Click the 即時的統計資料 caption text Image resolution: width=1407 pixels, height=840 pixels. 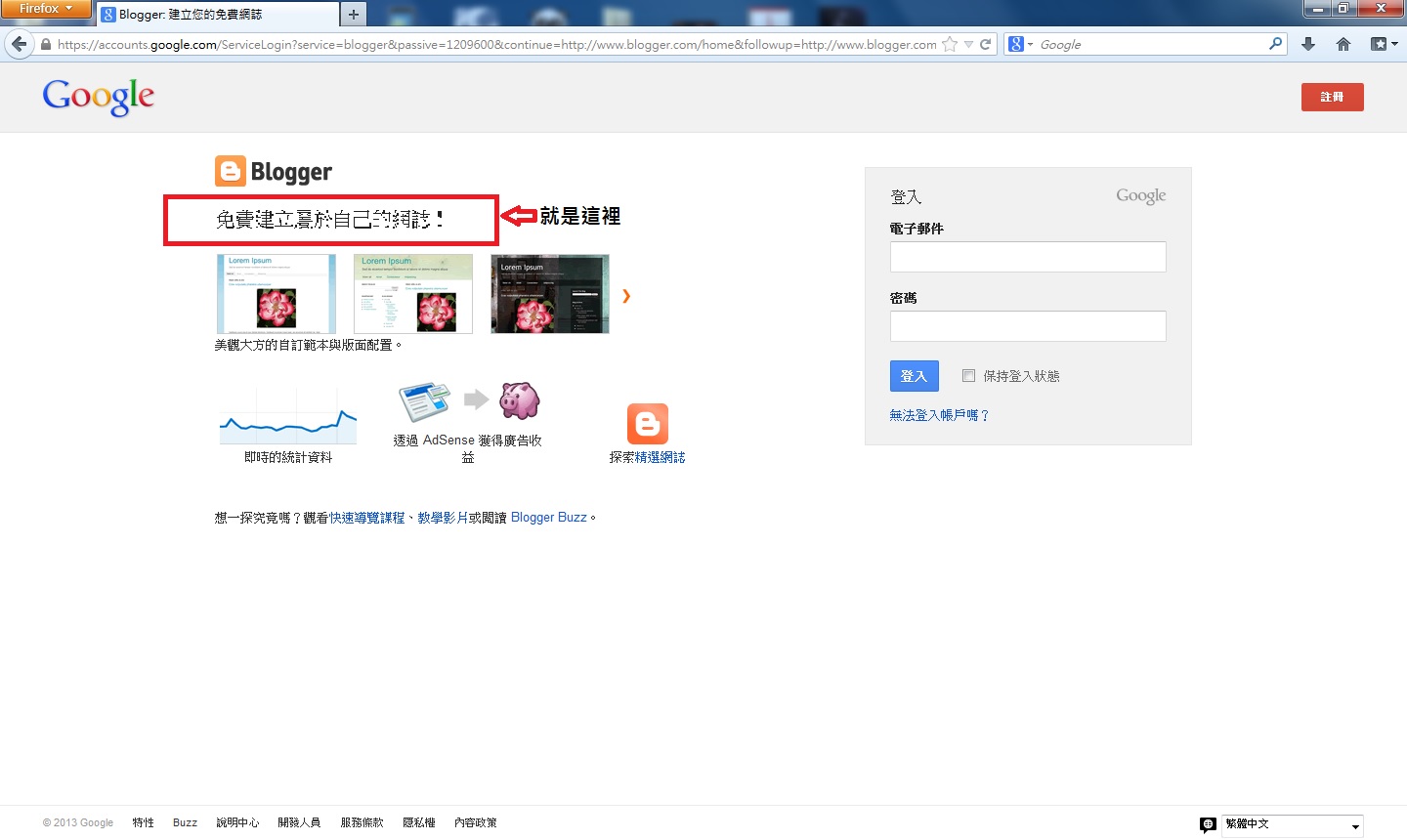288,457
